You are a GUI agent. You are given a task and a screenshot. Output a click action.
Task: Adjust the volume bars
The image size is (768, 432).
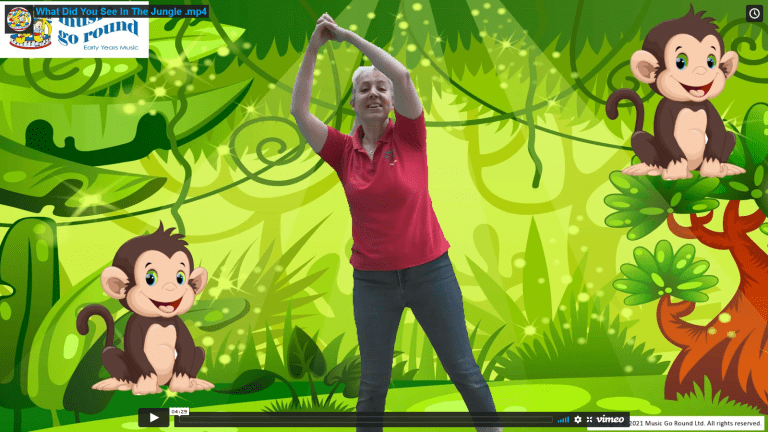pos(563,419)
